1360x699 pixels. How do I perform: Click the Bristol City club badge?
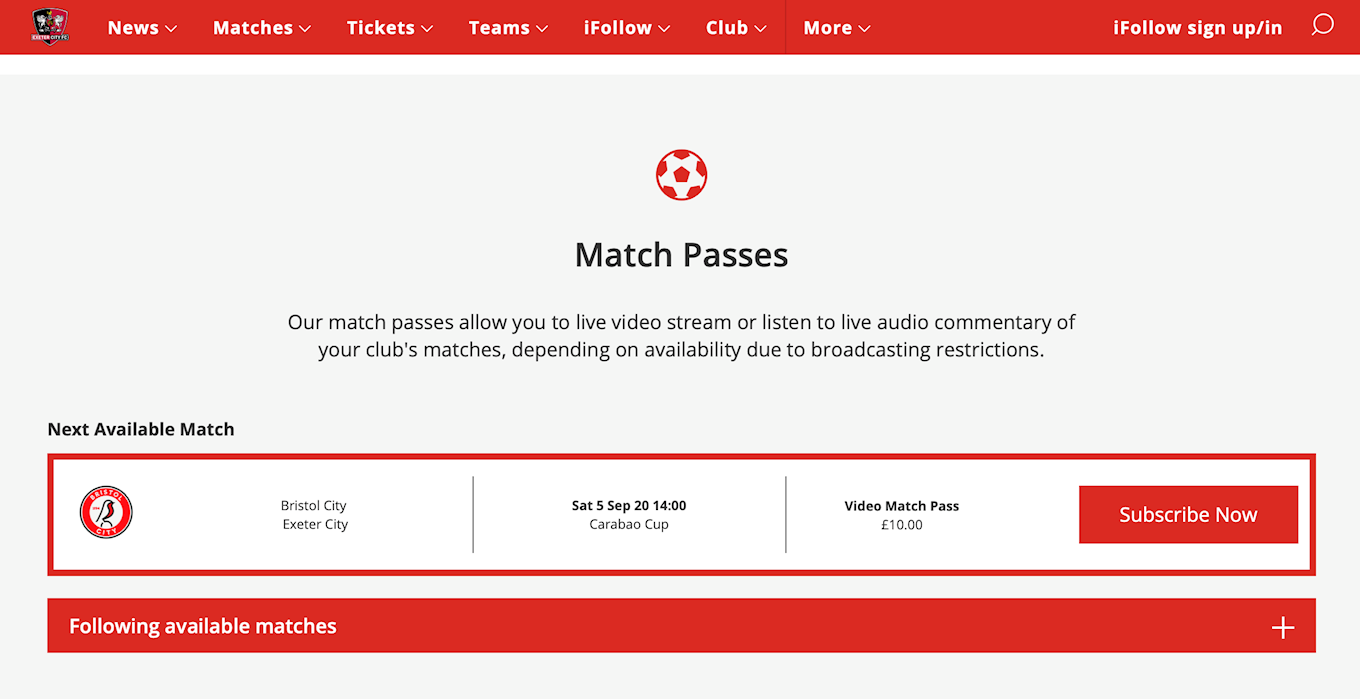tap(106, 513)
